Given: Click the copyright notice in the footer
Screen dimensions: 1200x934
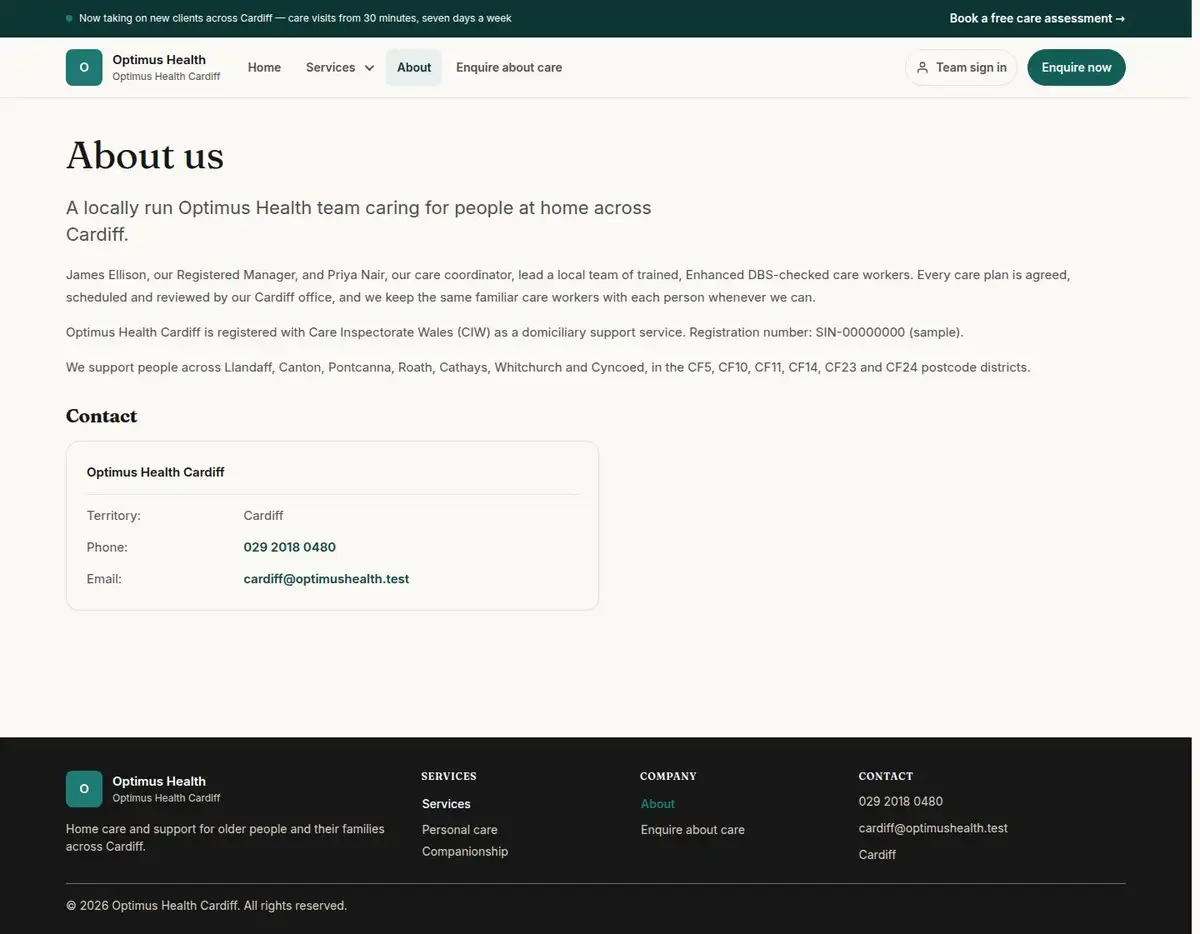Looking at the screenshot, I should (x=206, y=906).
